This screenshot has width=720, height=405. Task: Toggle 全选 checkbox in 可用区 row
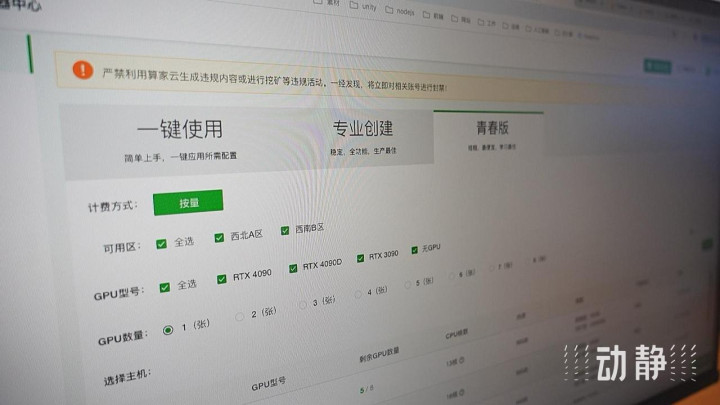(x=161, y=244)
